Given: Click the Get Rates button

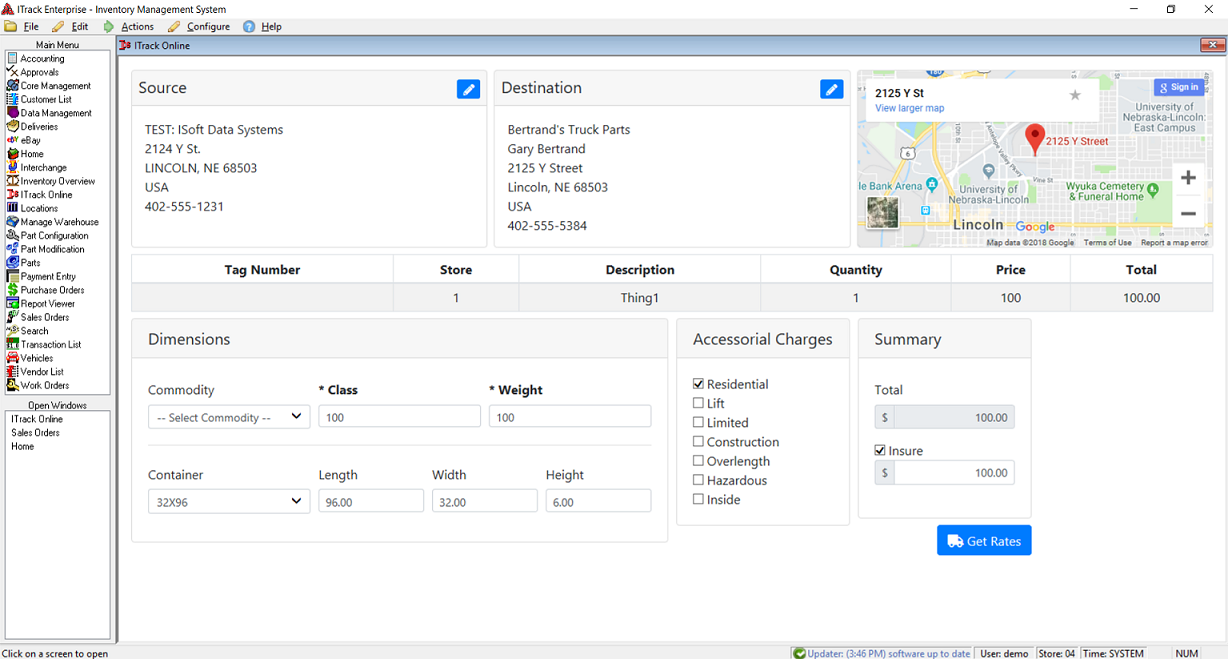Looking at the screenshot, I should 984,541.
